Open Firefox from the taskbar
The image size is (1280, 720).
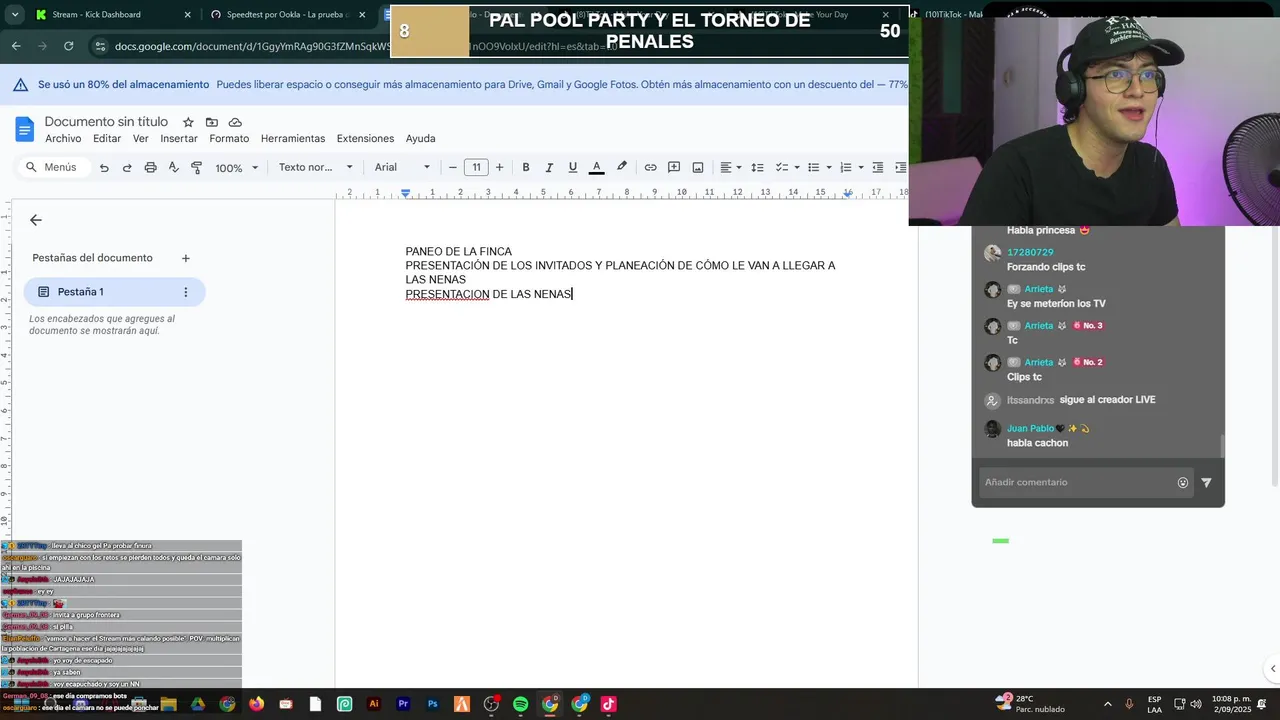click(256, 704)
